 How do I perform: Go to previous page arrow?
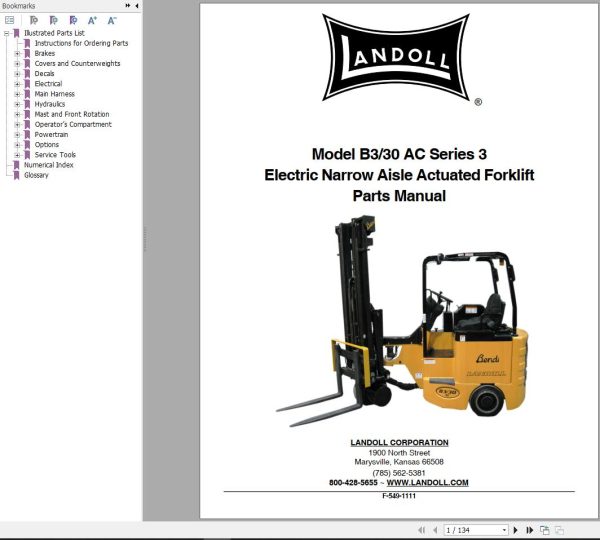point(435,530)
